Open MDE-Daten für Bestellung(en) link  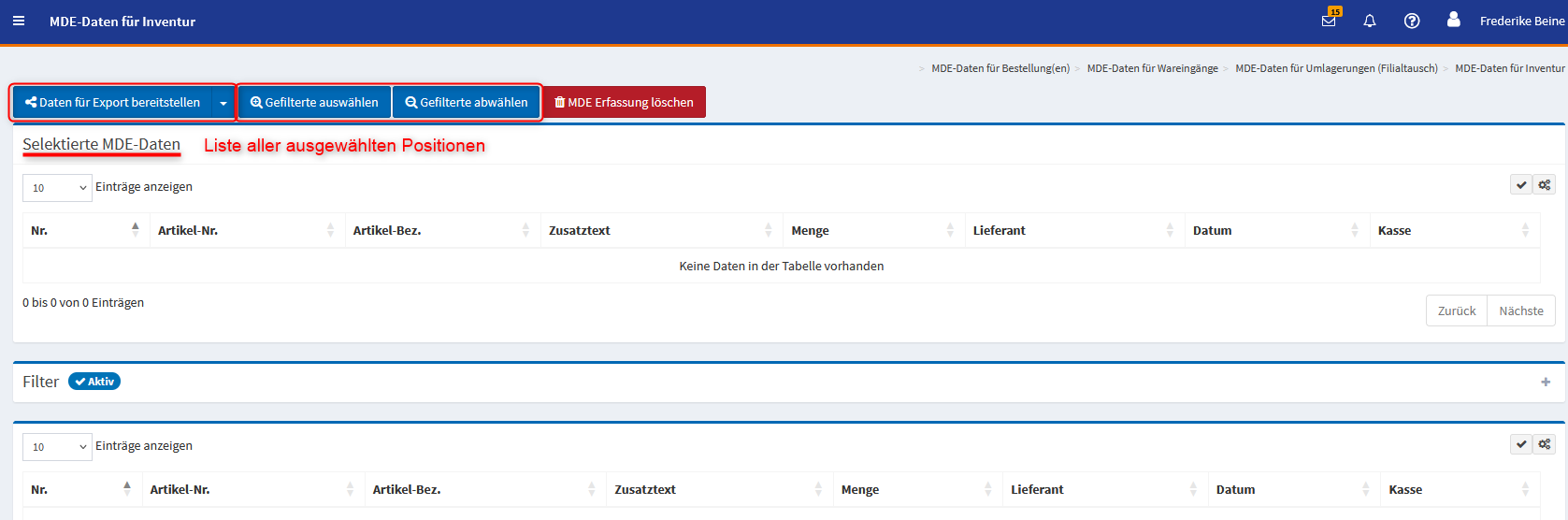click(x=1000, y=68)
